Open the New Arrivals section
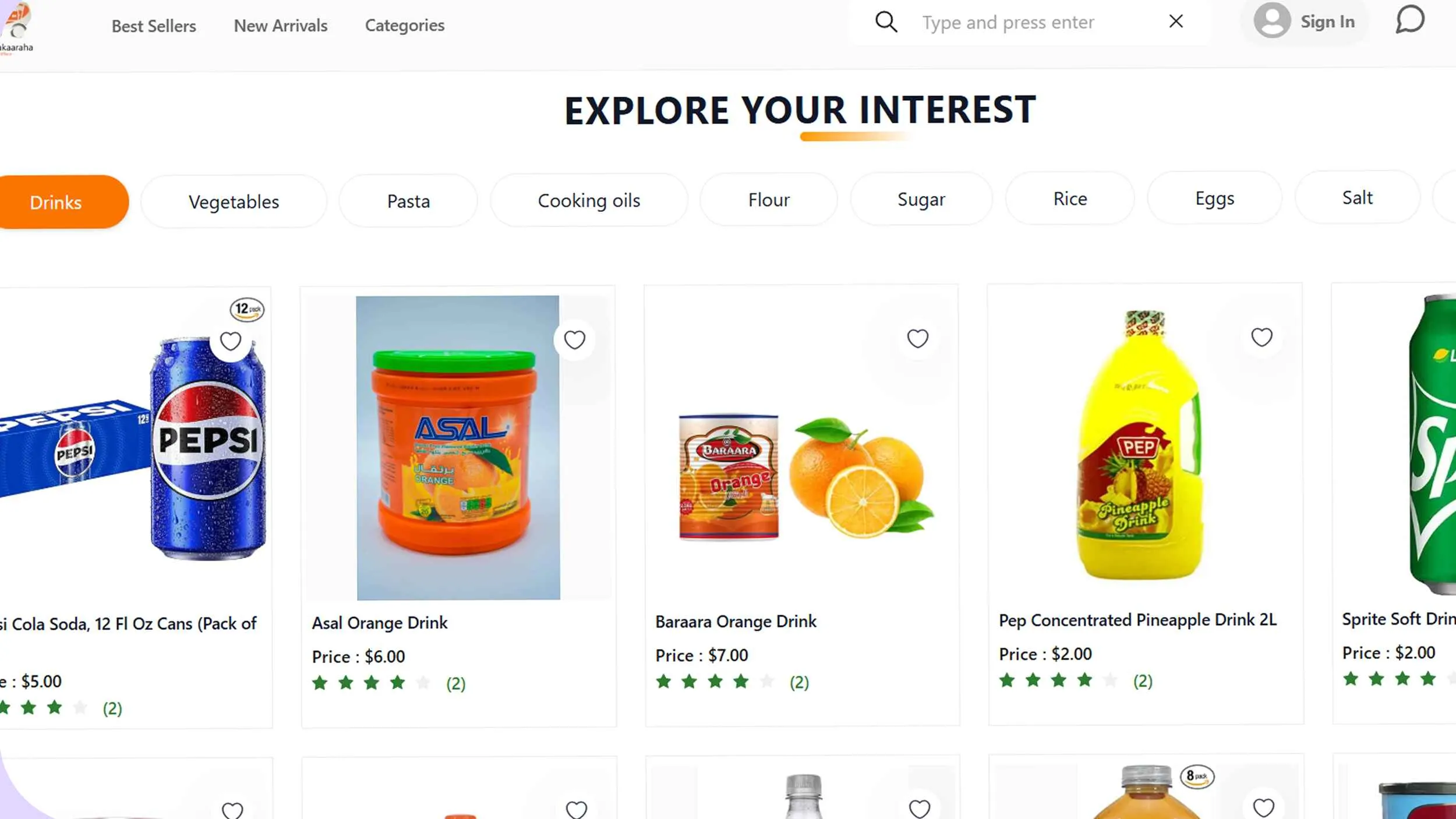The width and height of the screenshot is (1456, 819). click(x=280, y=25)
